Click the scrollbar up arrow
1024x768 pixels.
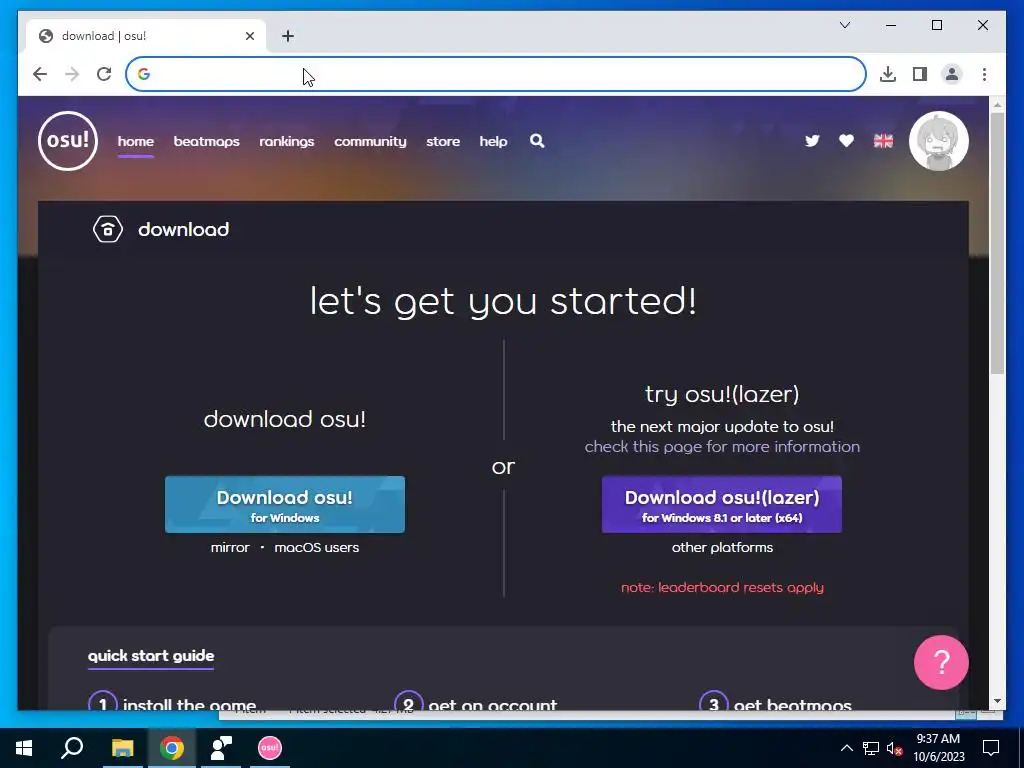997,104
